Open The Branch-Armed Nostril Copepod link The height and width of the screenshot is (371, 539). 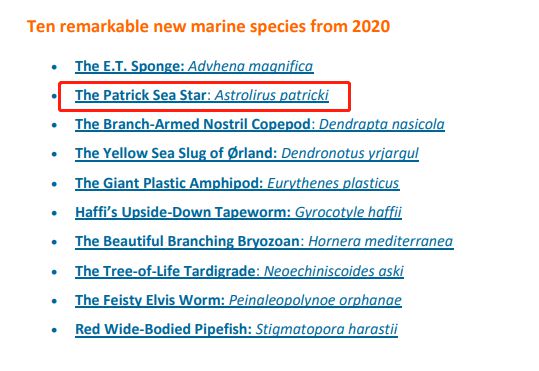pyautogui.click(x=193, y=124)
